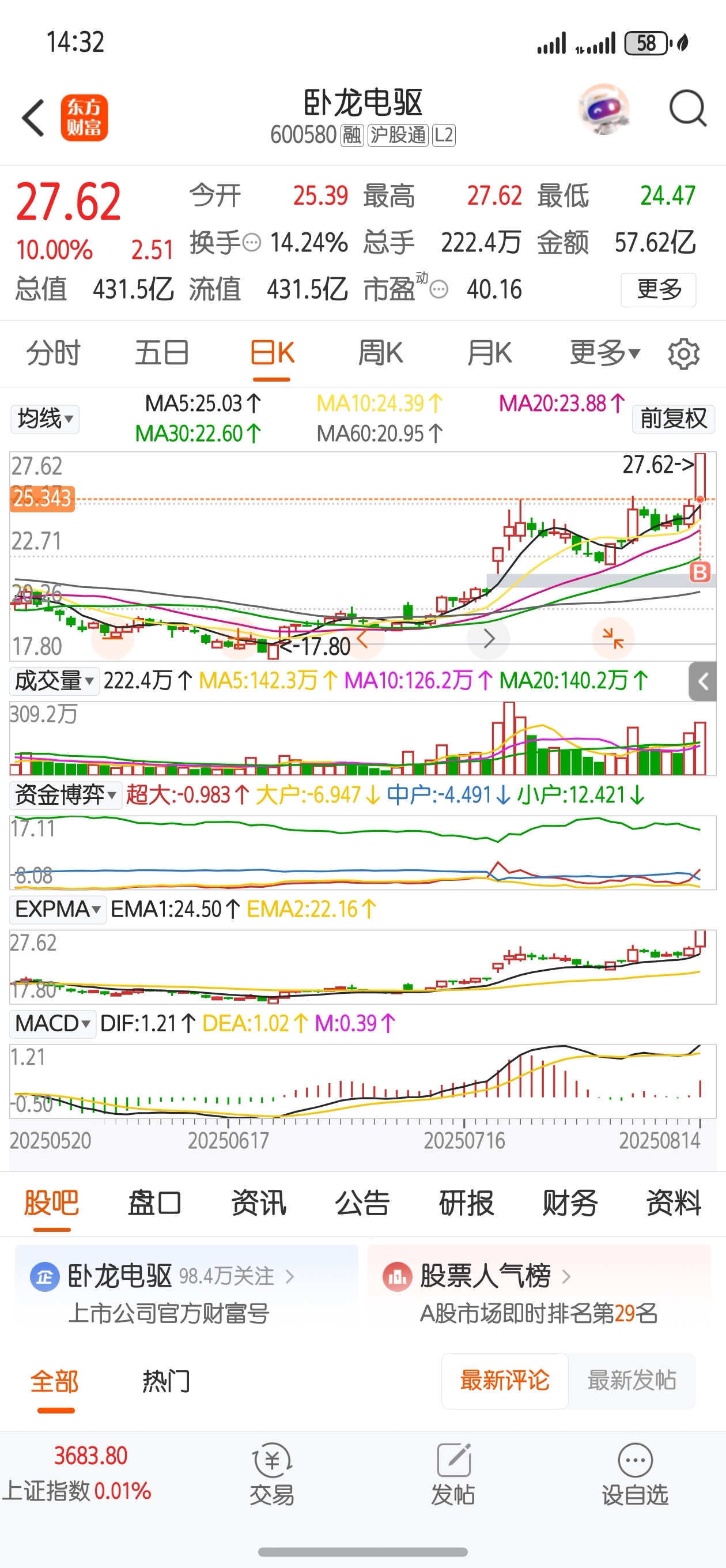Tap the 更多 quote details button

pos(659,290)
